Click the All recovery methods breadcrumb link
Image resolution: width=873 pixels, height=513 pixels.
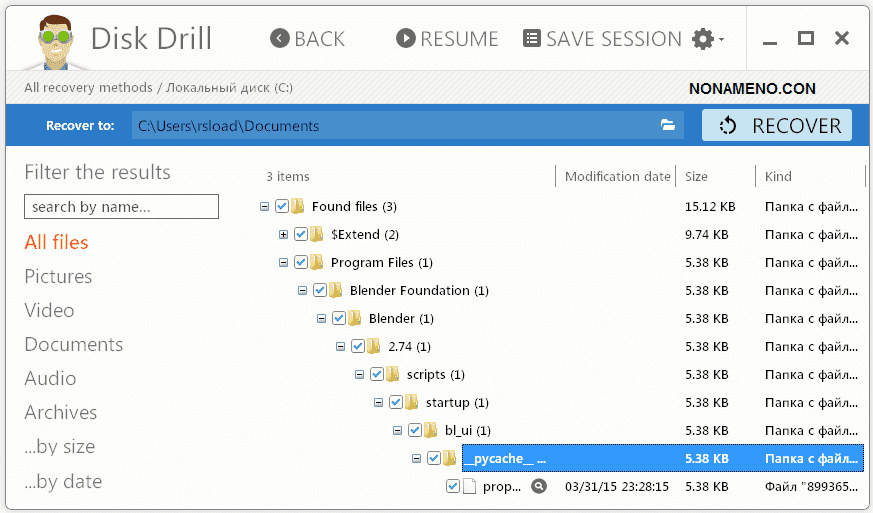point(88,88)
